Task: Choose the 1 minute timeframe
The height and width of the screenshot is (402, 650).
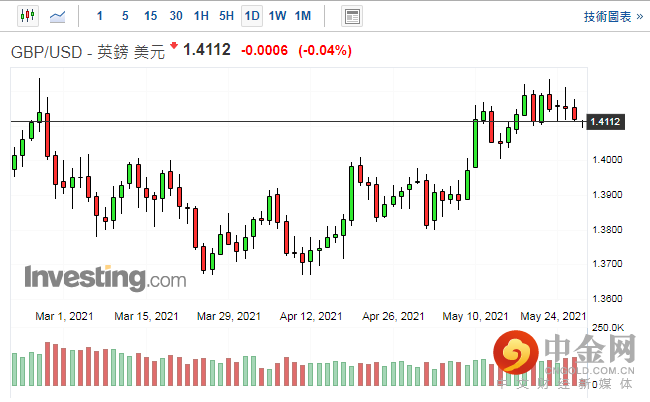Action: point(99,16)
